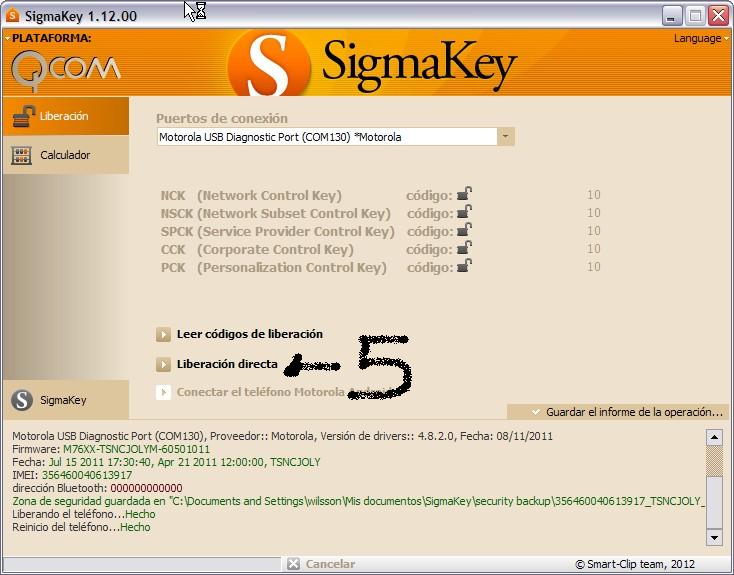Open the Language menu
This screenshot has height=575, width=734.
tap(701, 38)
